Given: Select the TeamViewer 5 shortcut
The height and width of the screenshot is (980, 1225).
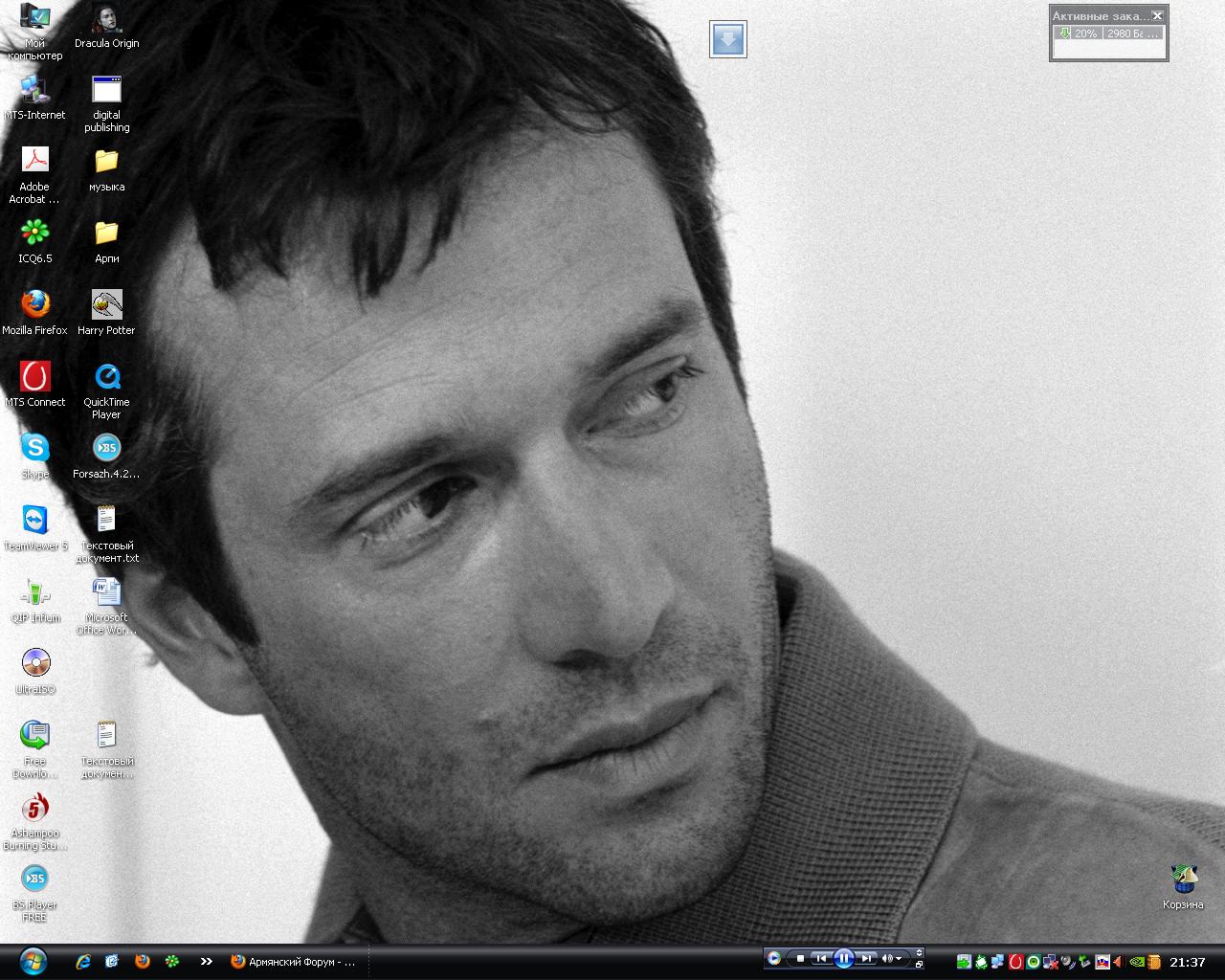Looking at the screenshot, I should tap(34, 520).
